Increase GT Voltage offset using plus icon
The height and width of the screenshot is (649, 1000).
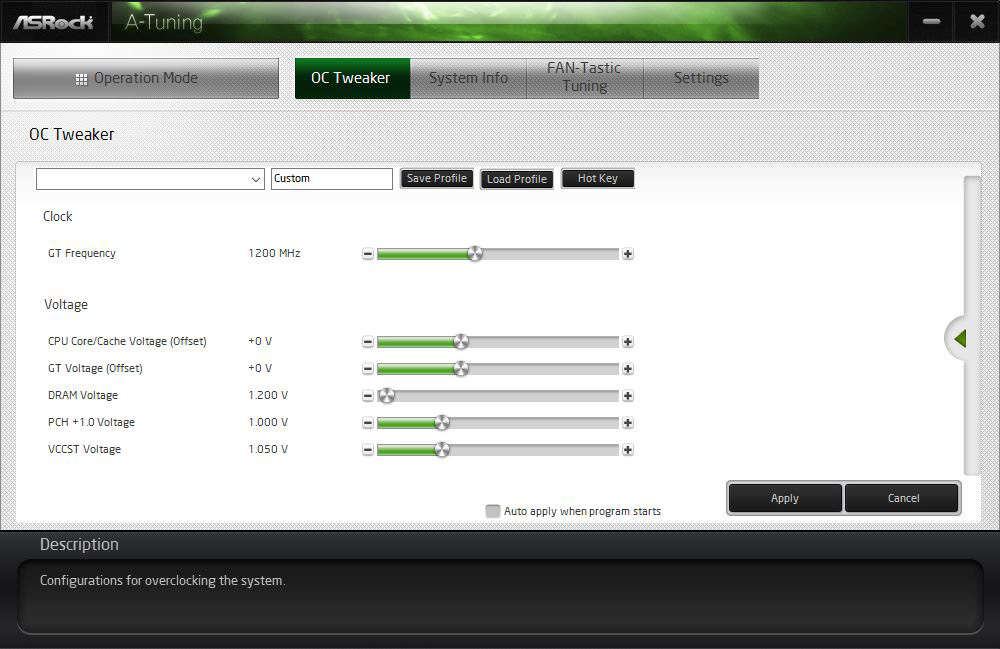tap(628, 368)
